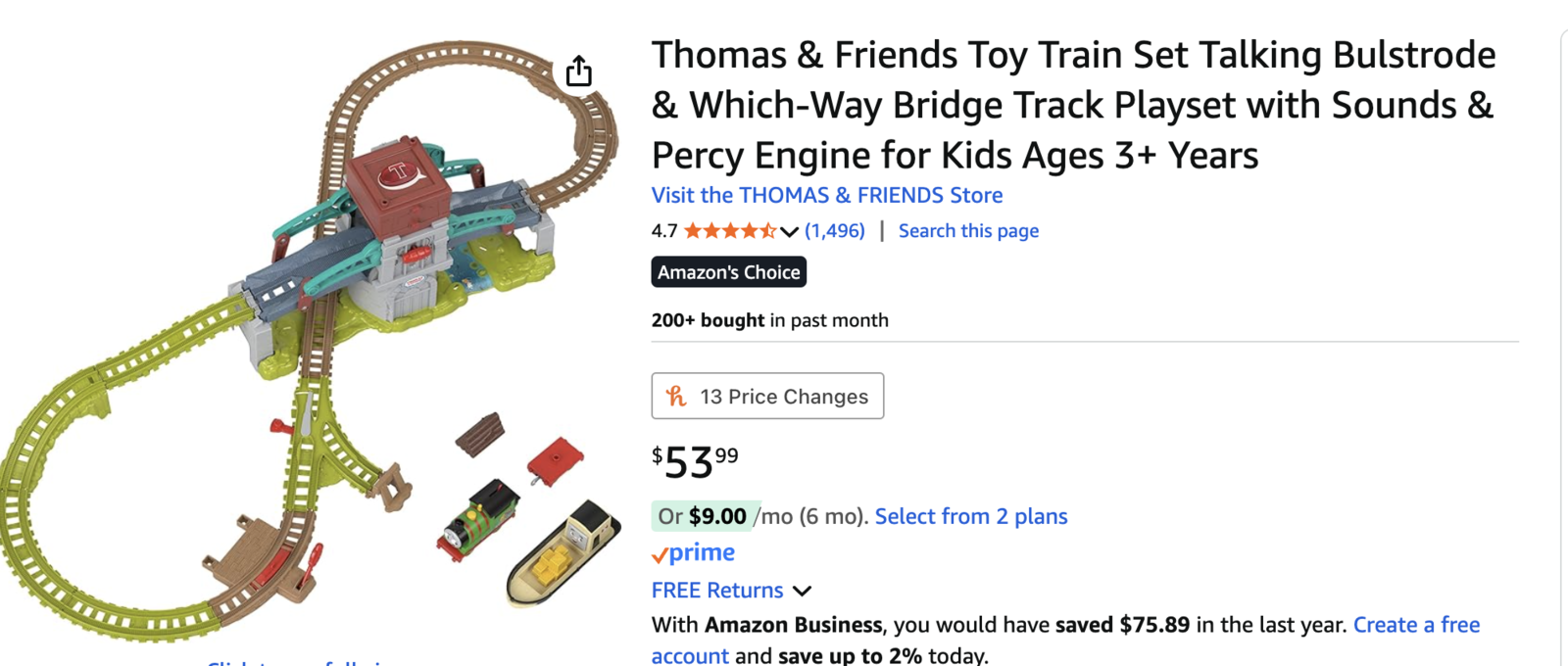The height and width of the screenshot is (666, 1568).
Task: Open the rating breakdown chevron beside stars
Action: pos(790,232)
